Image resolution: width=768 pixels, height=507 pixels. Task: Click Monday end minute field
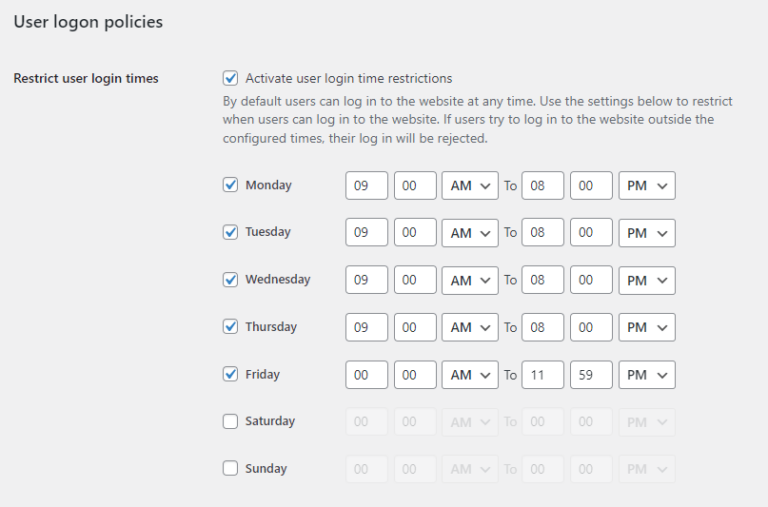point(591,186)
